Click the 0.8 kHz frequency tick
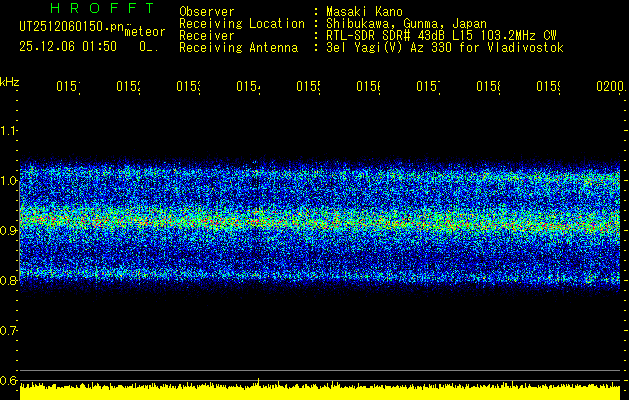Viewport: 629px width, 400px height. 10,281
